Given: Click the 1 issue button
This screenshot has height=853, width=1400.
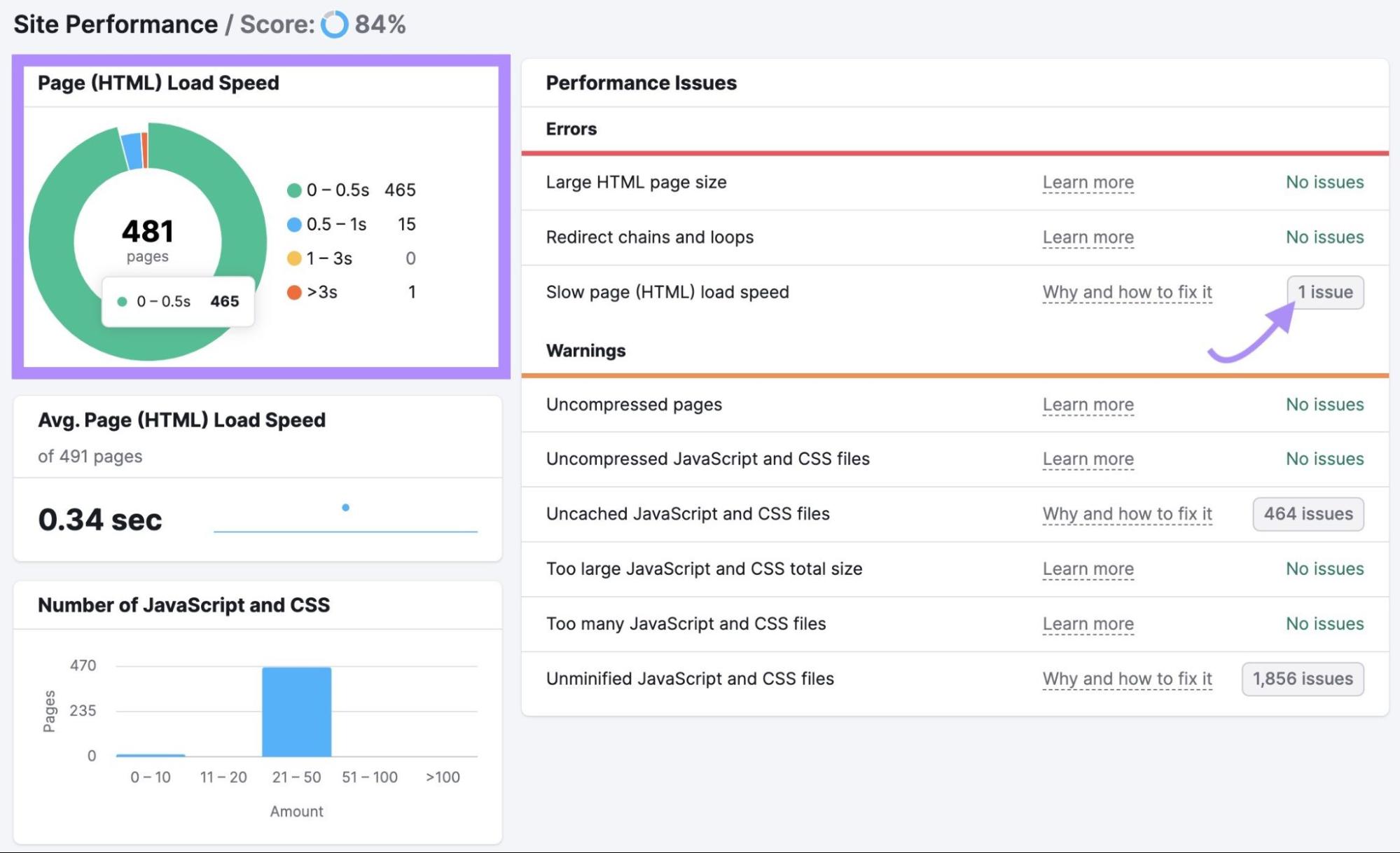Looking at the screenshot, I should [1326, 292].
